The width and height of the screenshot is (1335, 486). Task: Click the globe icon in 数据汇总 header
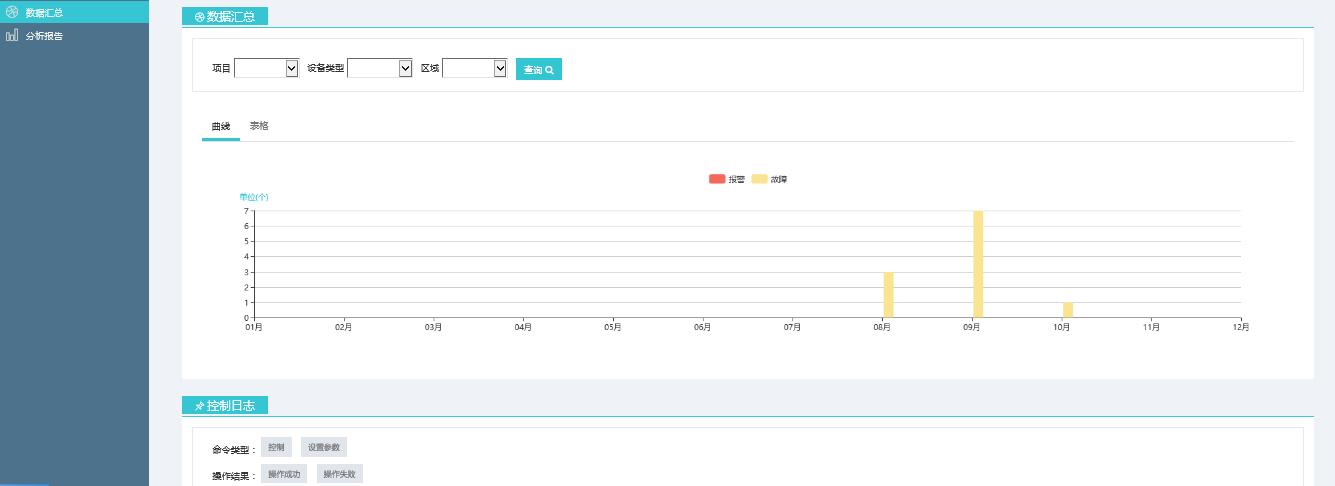199,16
